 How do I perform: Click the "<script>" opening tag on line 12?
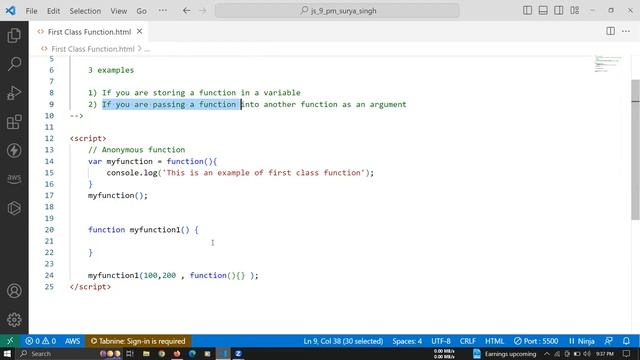(x=88, y=138)
